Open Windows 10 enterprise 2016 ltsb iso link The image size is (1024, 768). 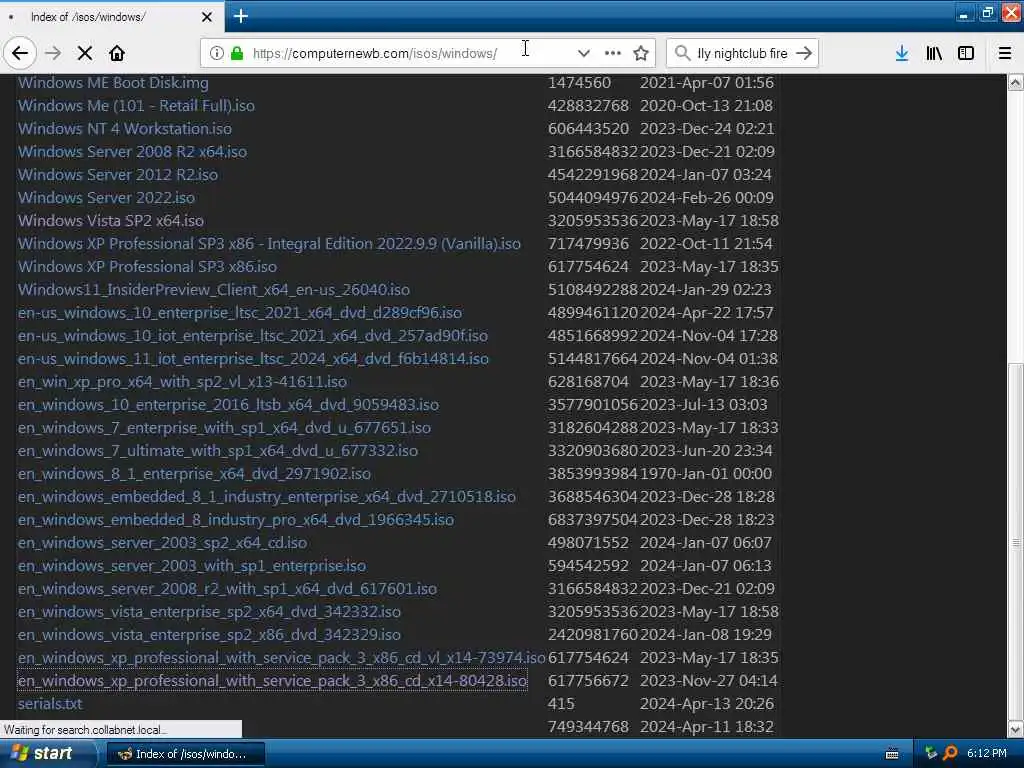(228, 405)
